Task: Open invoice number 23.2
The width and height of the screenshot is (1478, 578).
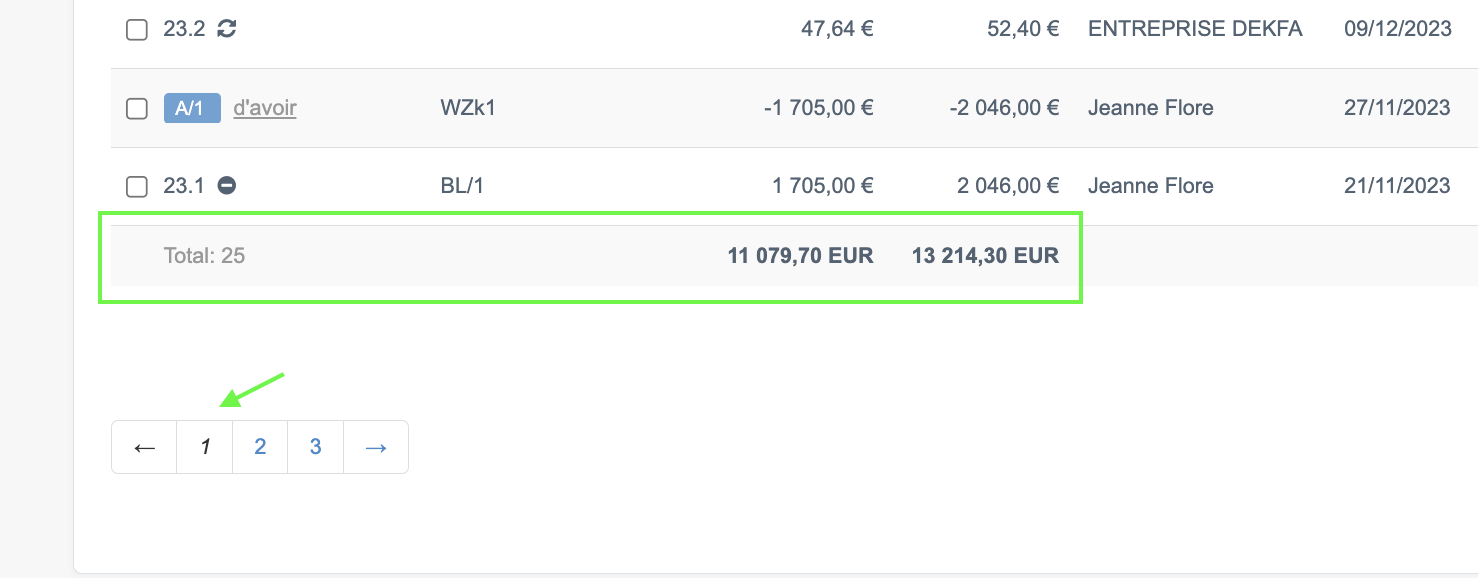Action: point(184,29)
